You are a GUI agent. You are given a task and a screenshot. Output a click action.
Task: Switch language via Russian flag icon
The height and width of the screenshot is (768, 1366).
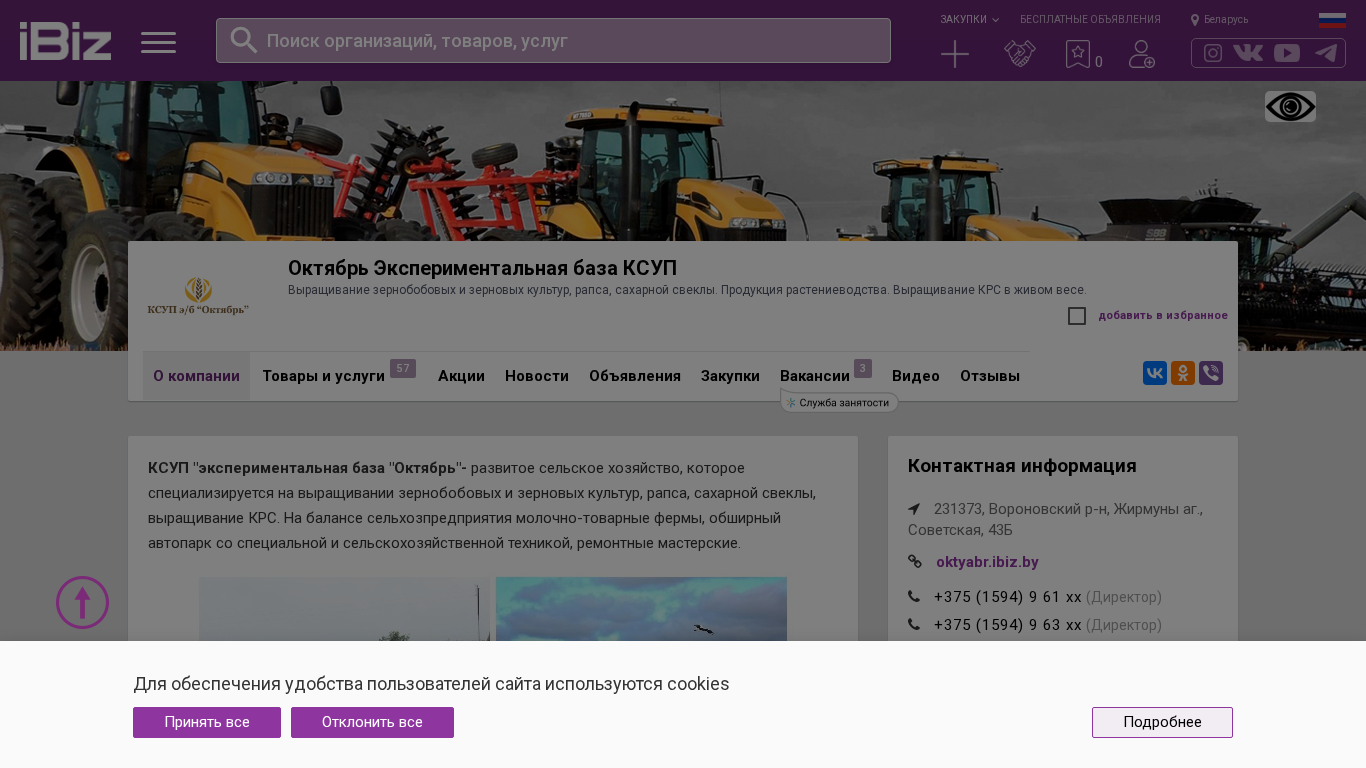[1332, 20]
